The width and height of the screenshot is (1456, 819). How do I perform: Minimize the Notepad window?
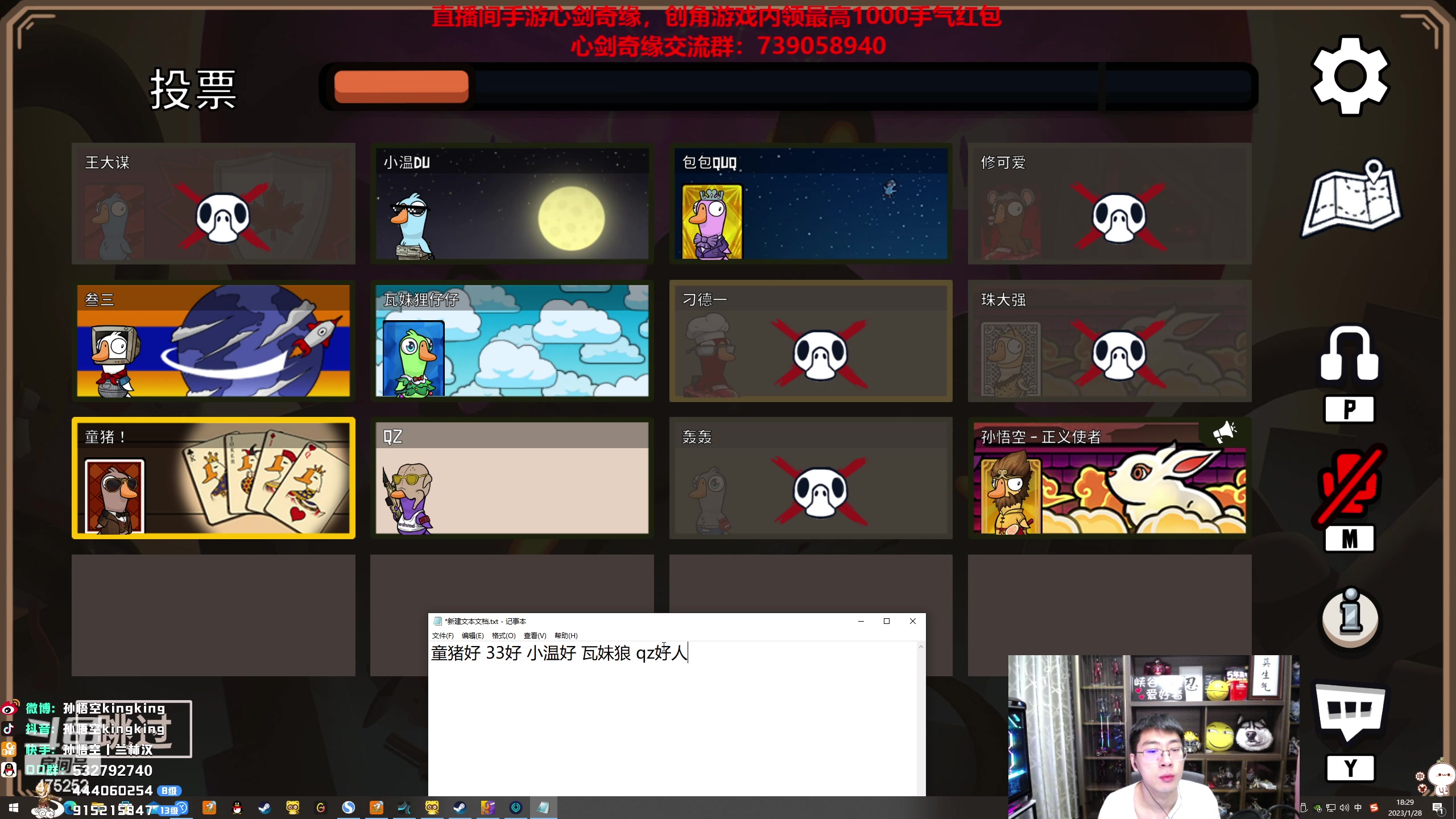[x=861, y=621]
